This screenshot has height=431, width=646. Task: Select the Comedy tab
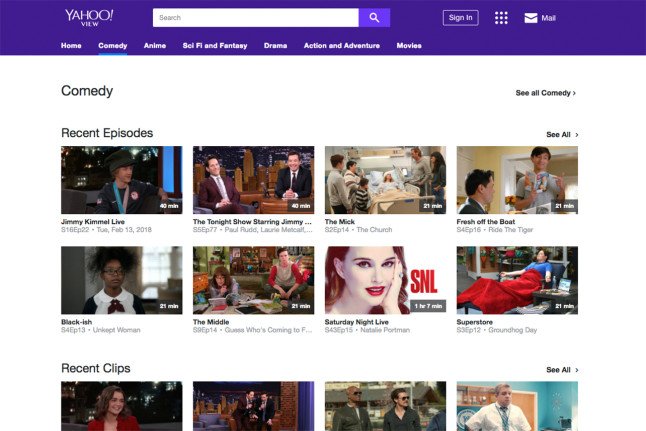[112, 46]
